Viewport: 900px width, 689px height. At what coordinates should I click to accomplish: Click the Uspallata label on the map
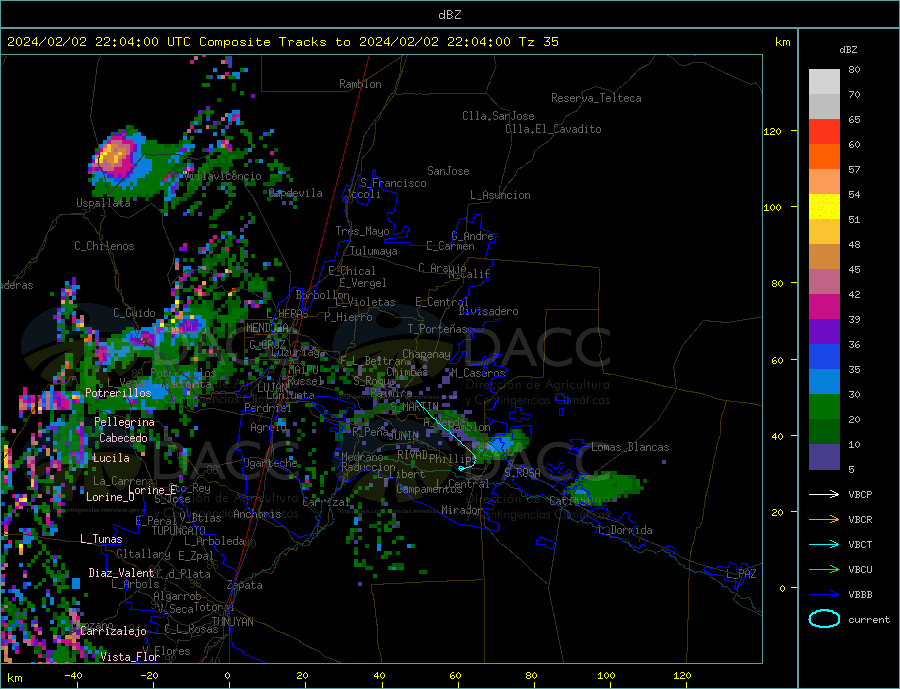(x=103, y=203)
